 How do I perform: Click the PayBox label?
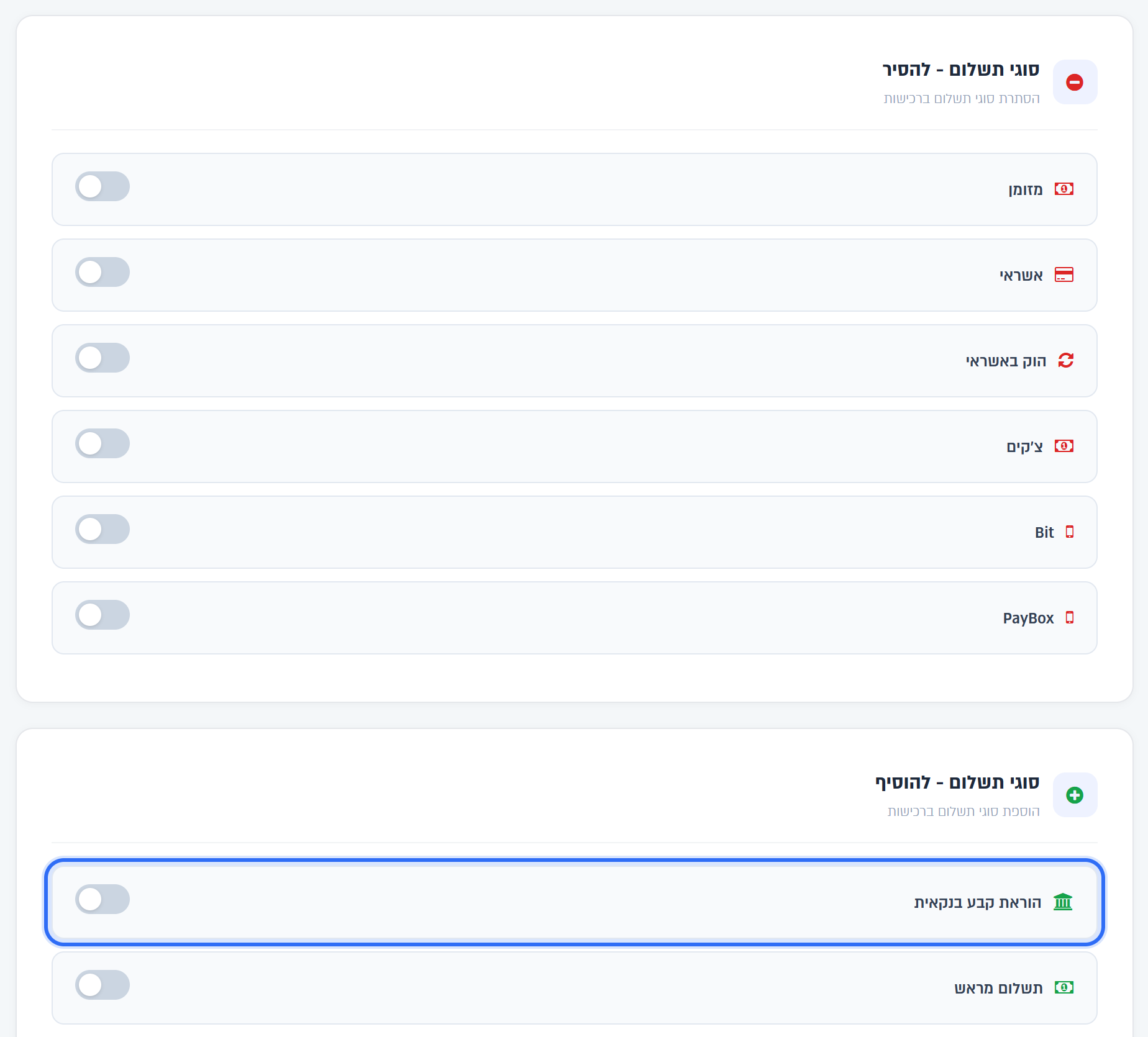point(1028,618)
